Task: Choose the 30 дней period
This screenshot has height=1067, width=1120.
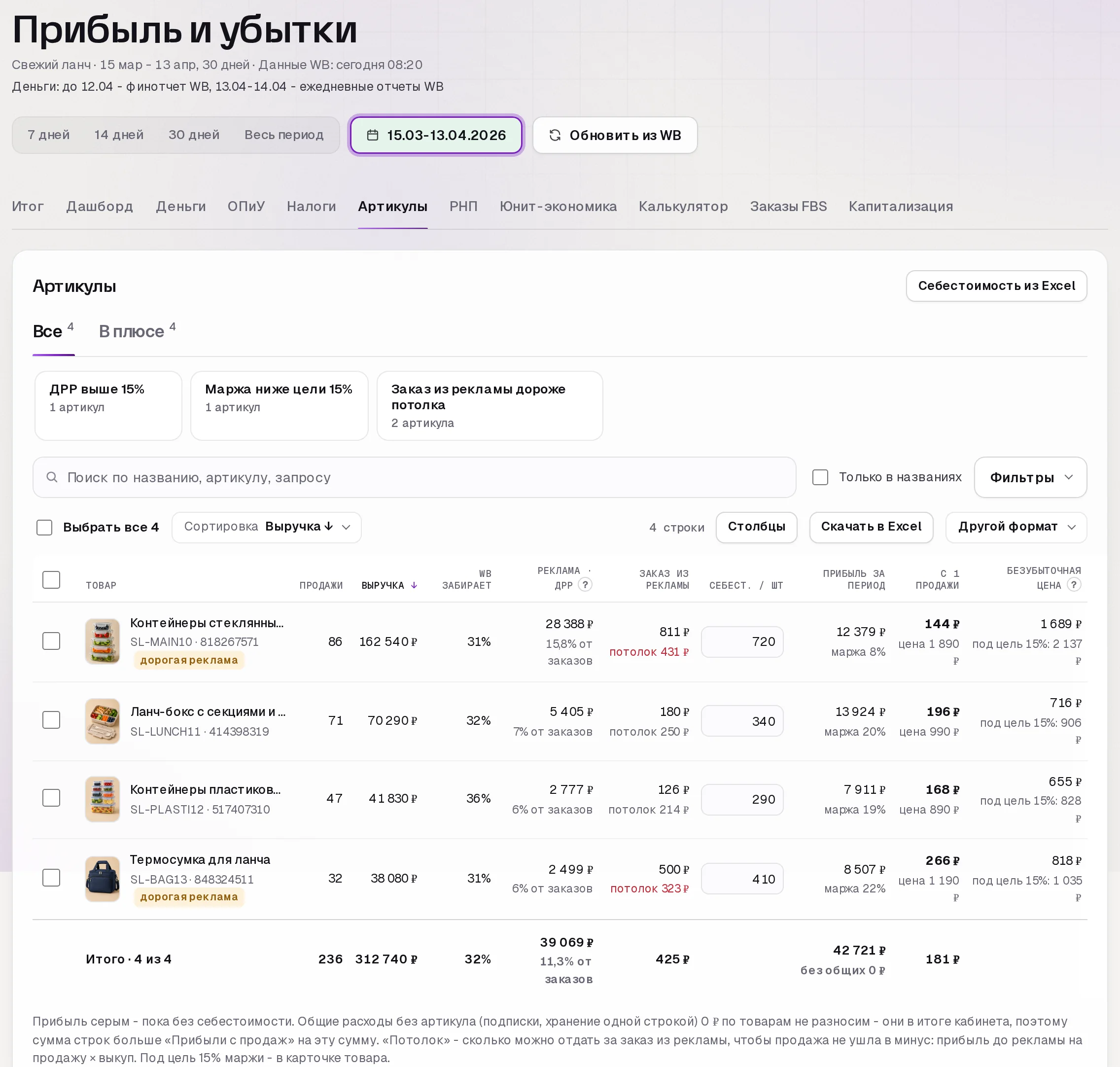Action: click(194, 136)
